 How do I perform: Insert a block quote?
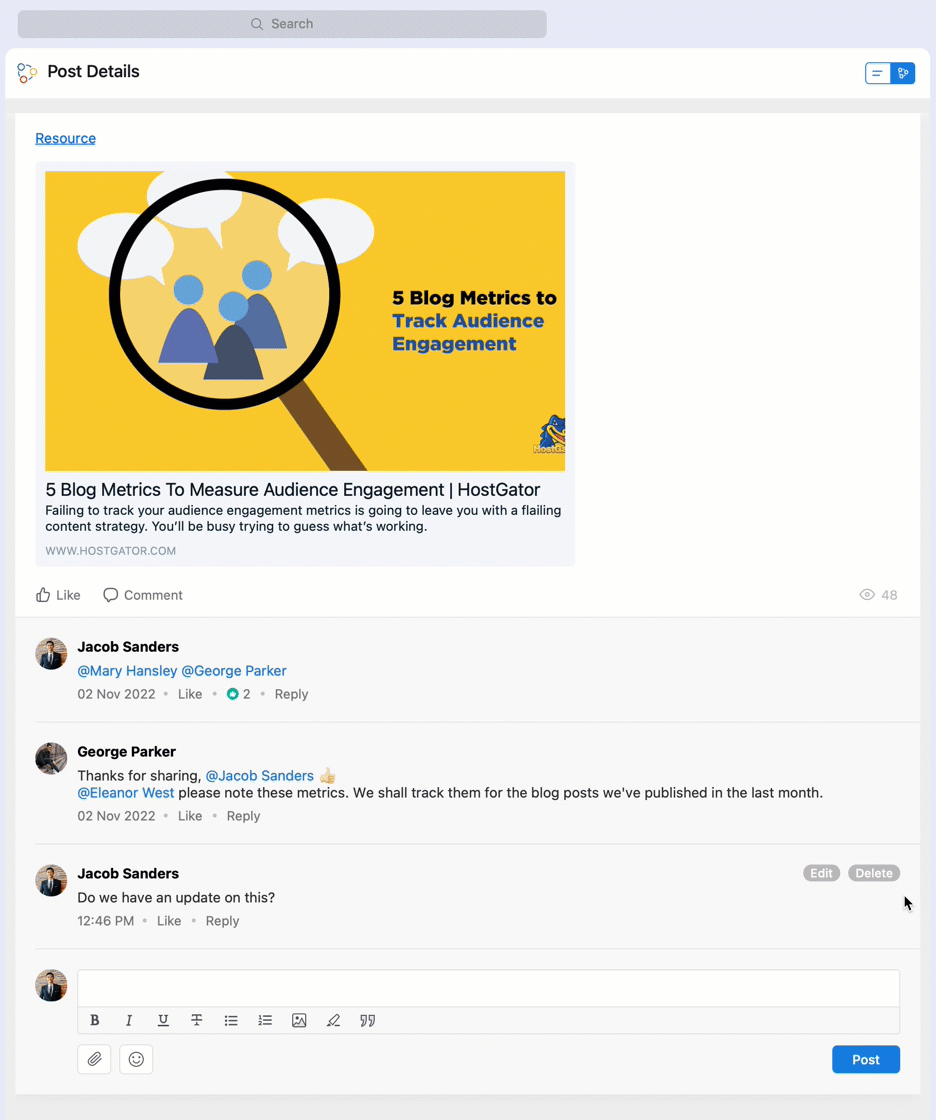pyautogui.click(x=367, y=1020)
